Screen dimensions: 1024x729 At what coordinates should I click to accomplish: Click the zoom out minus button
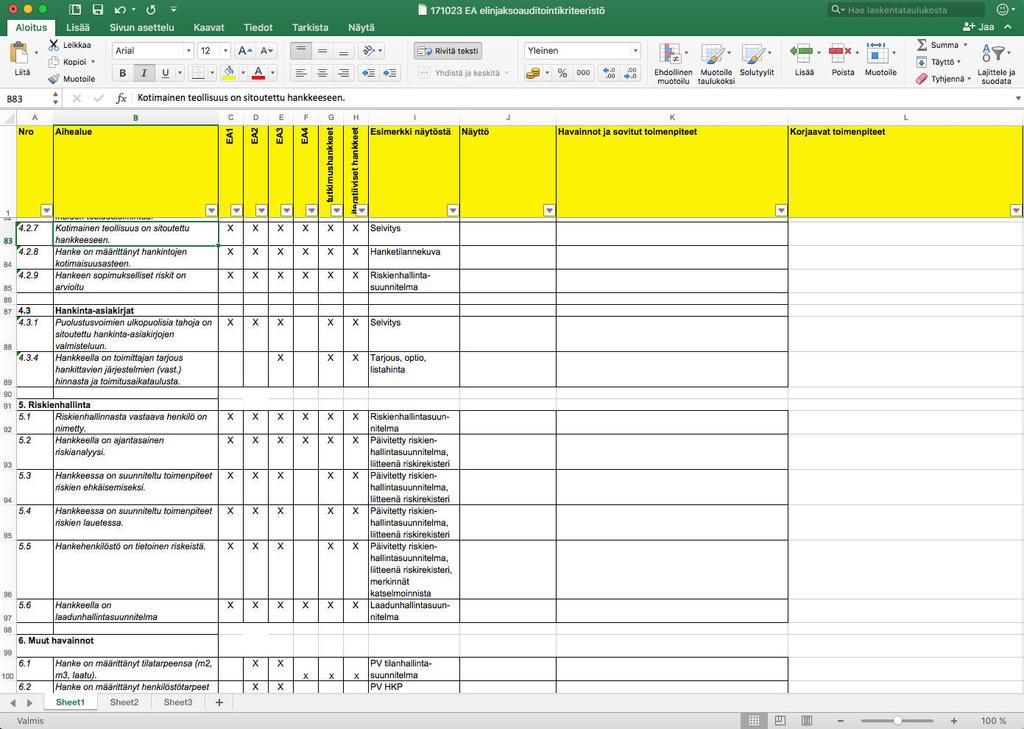click(x=841, y=721)
